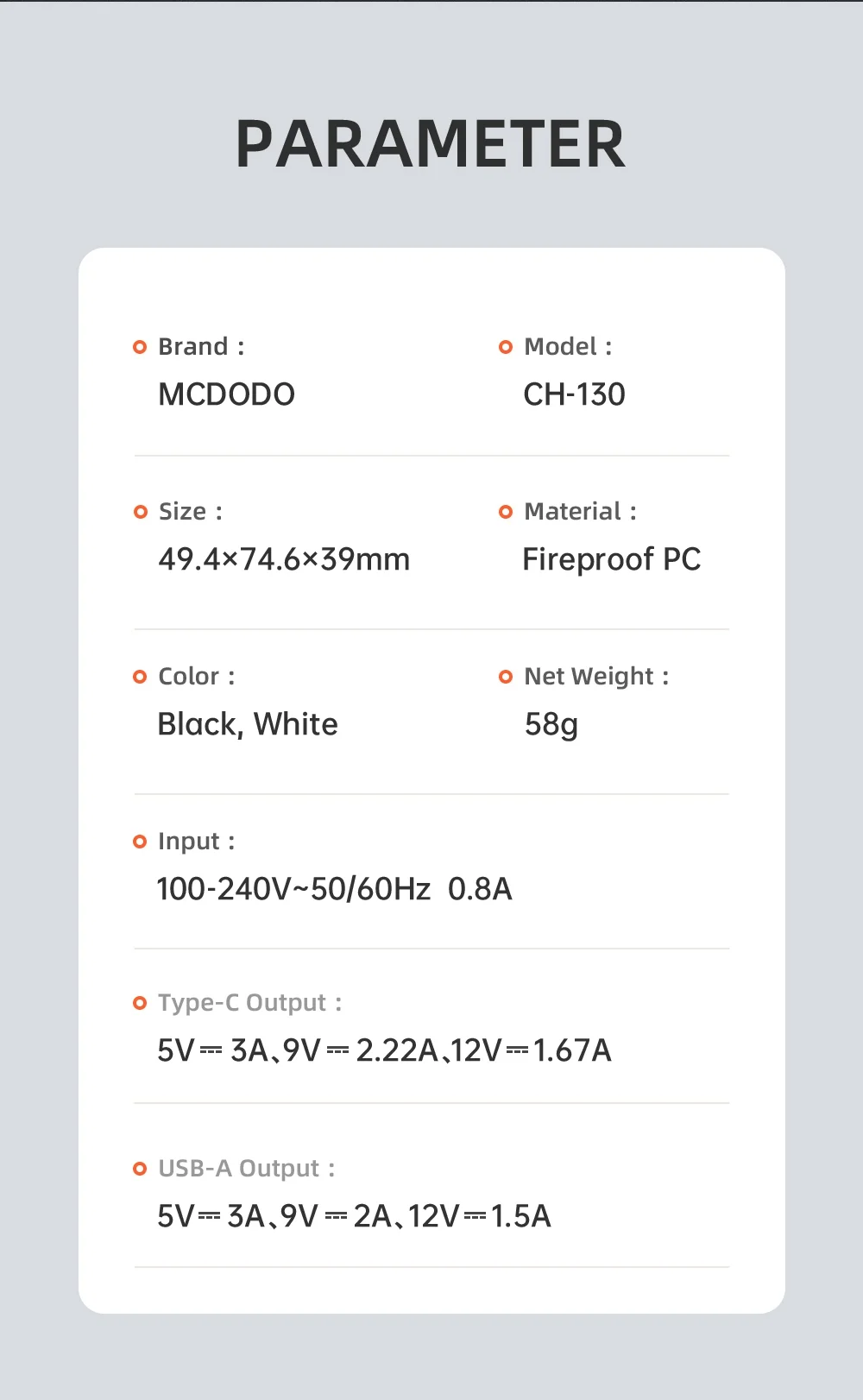Click the orange bullet beside Size

[141, 512]
